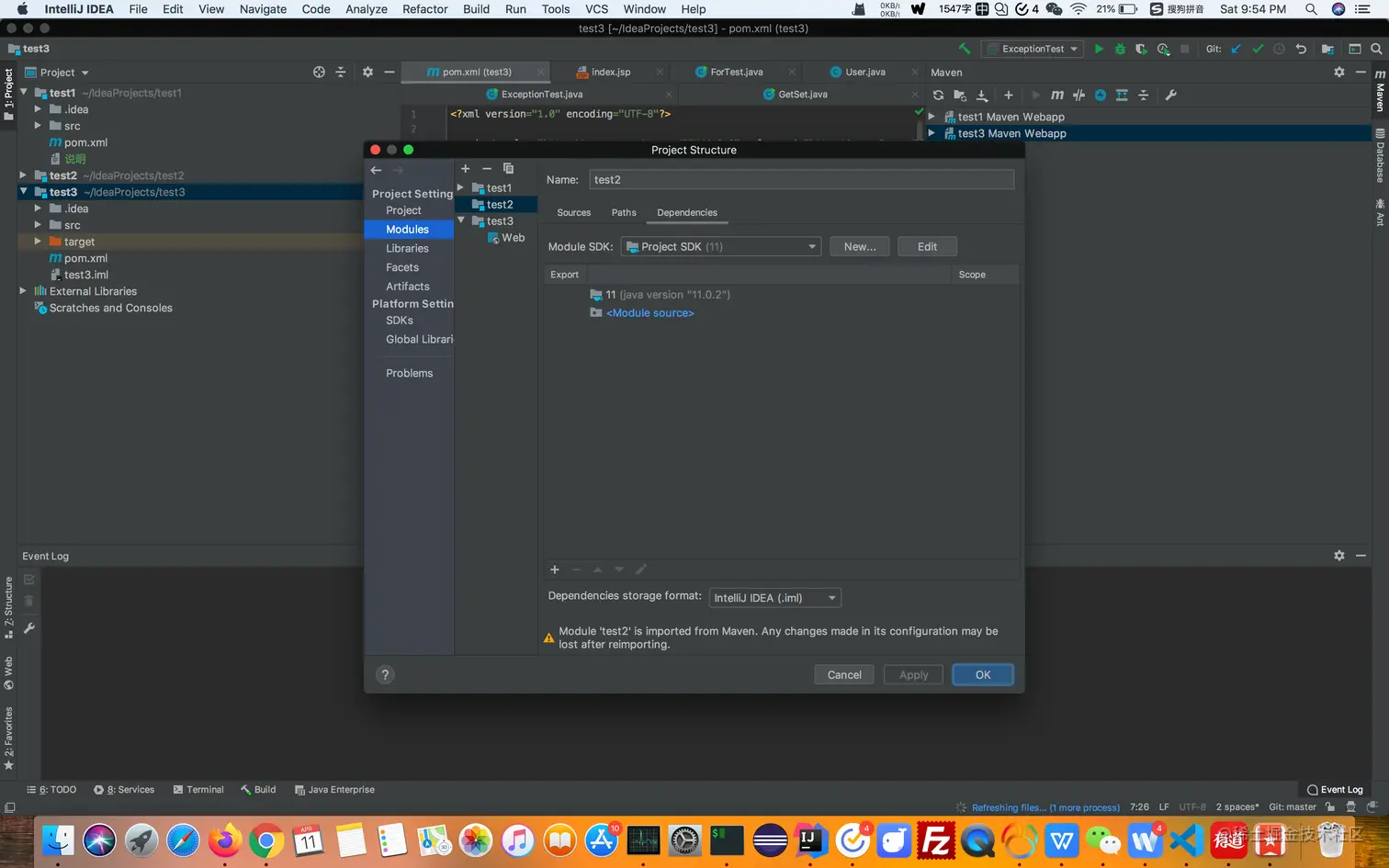Collapse test3 in the Project tree

[x=23, y=192]
